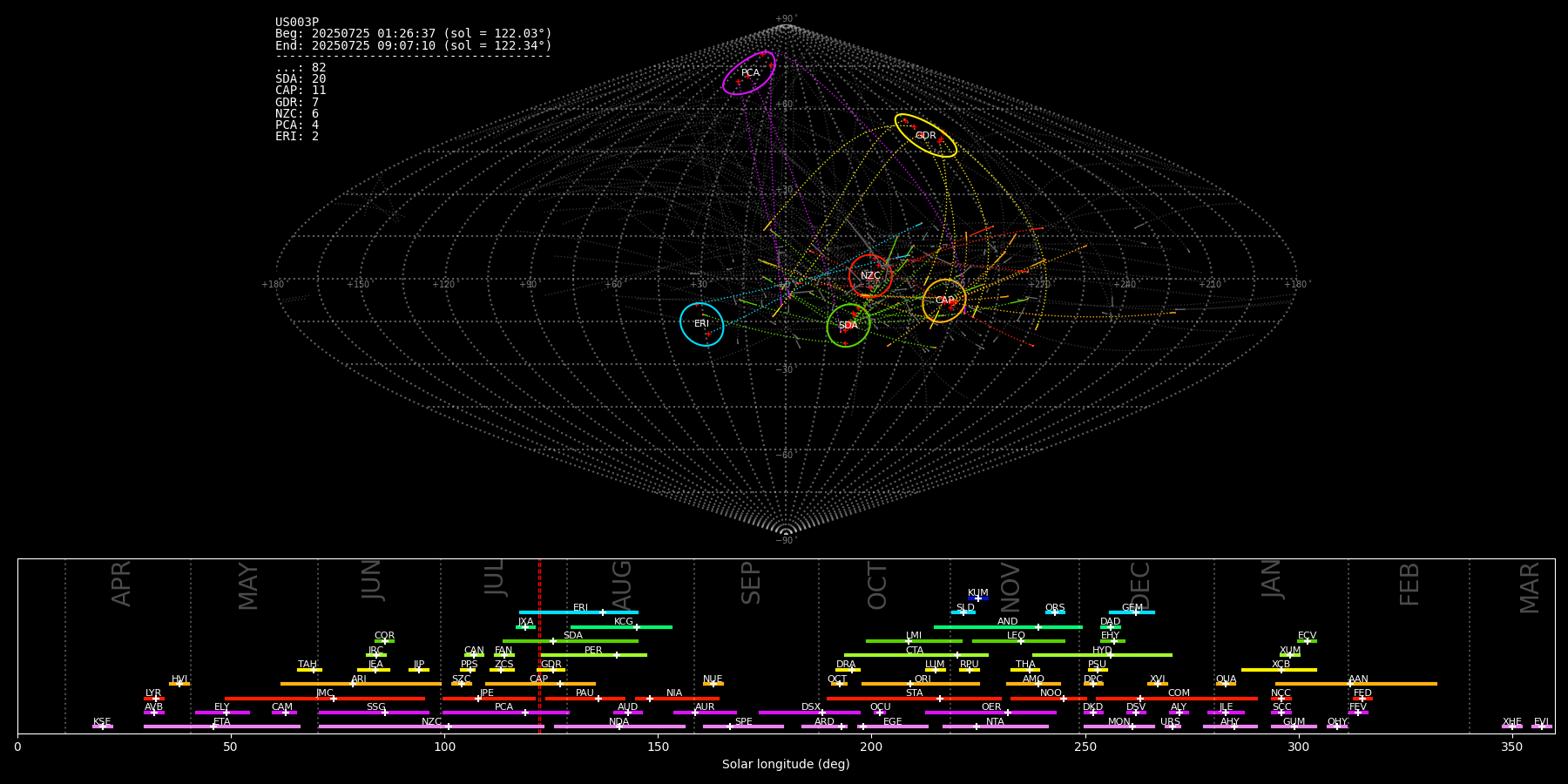This screenshot has width=1568, height=784.
Task: Click the magenta PCA radiant ellipse on sky map
Action: point(748,73)
